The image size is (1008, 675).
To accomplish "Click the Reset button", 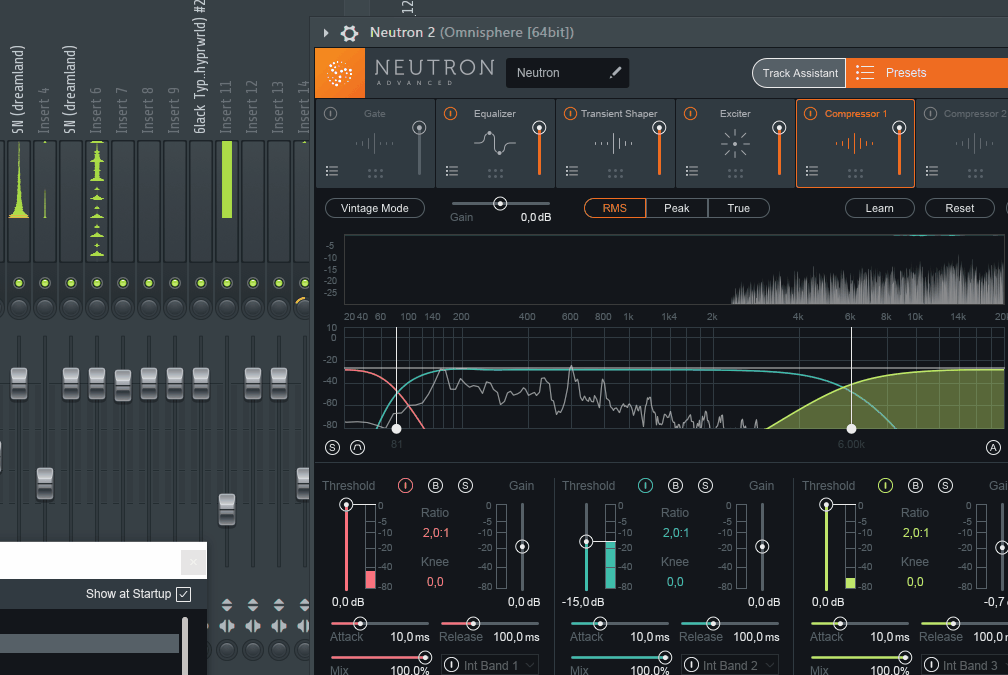I will click(x=959, y=208).
